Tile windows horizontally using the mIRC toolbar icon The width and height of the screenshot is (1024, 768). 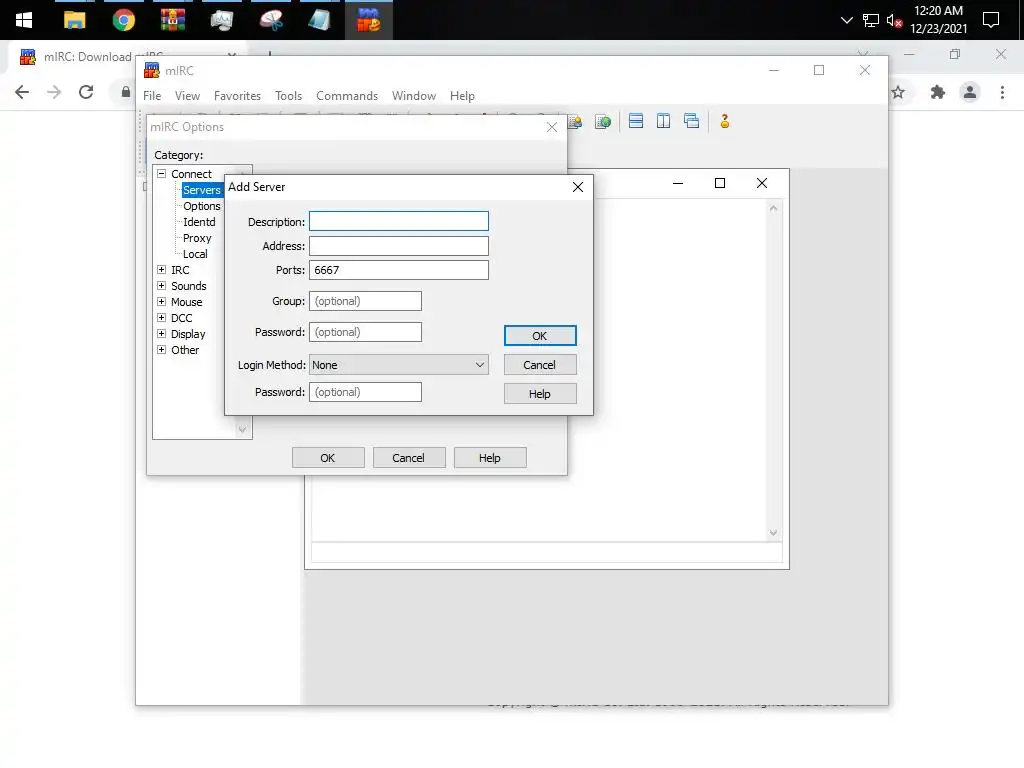635,121
